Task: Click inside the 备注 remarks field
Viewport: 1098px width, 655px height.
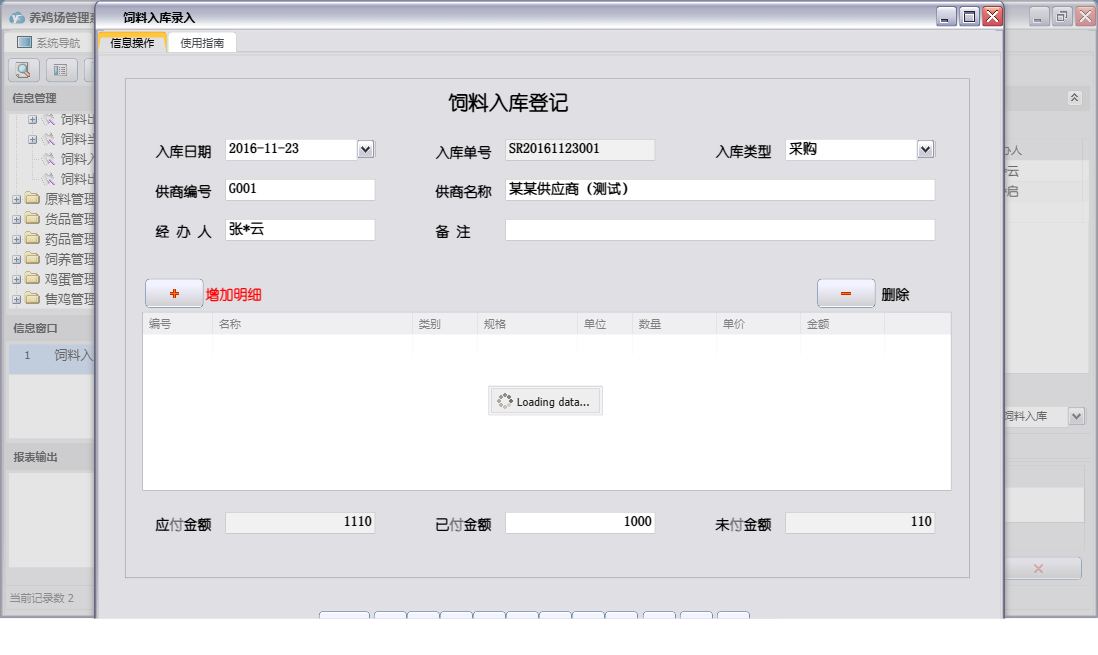Action: tap(720, 230)
